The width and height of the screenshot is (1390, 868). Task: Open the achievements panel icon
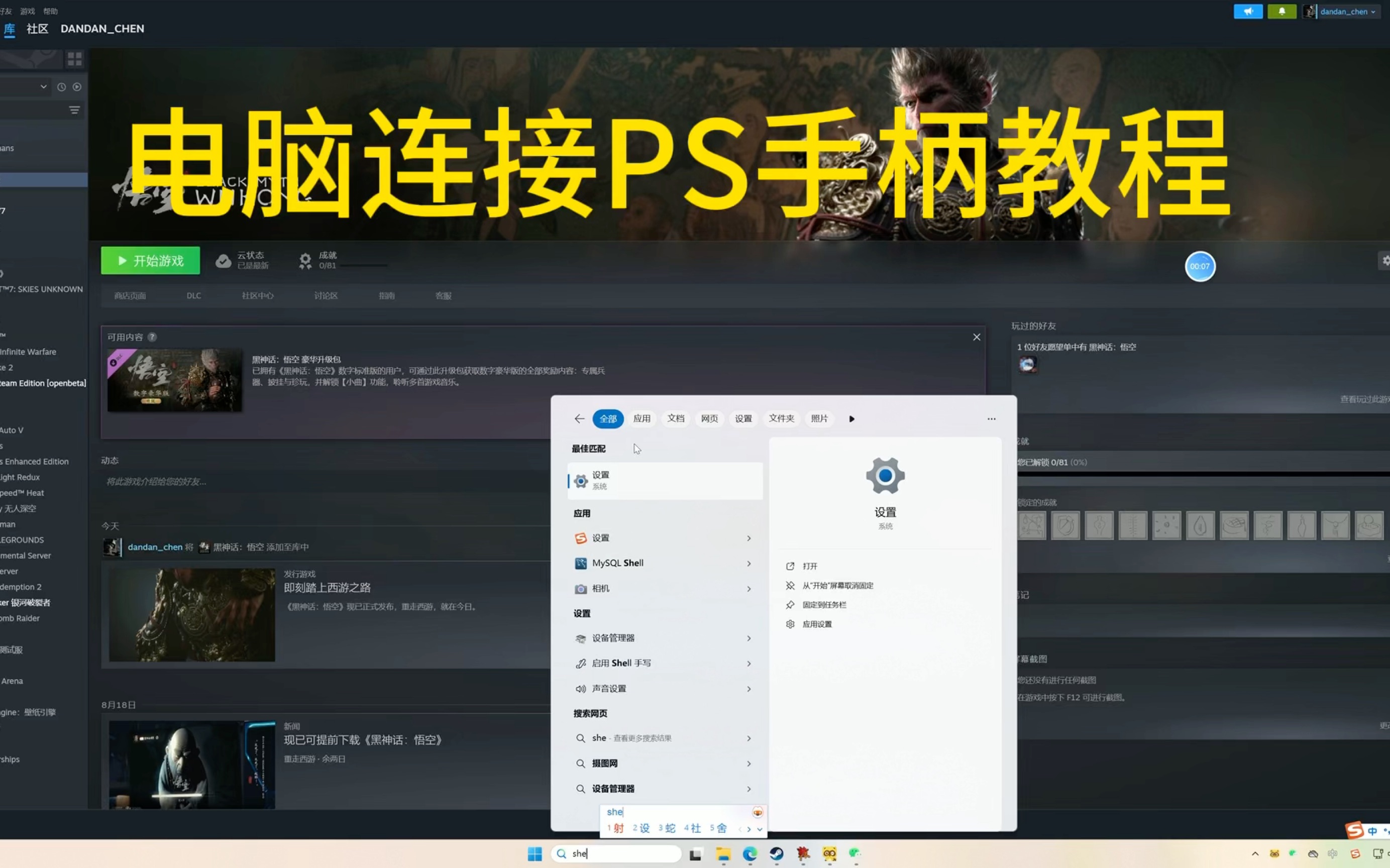(306, 260)
